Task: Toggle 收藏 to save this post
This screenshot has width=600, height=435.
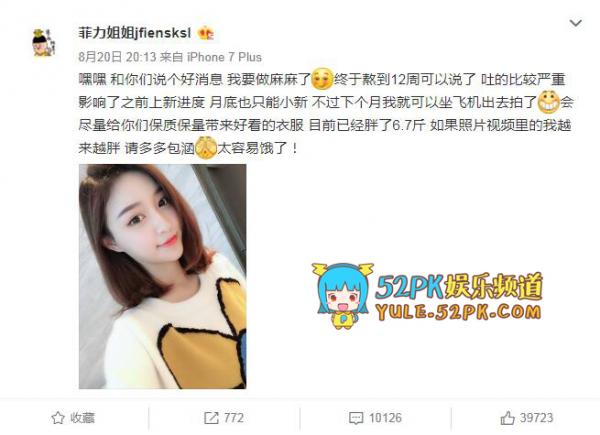Action: 73,418
